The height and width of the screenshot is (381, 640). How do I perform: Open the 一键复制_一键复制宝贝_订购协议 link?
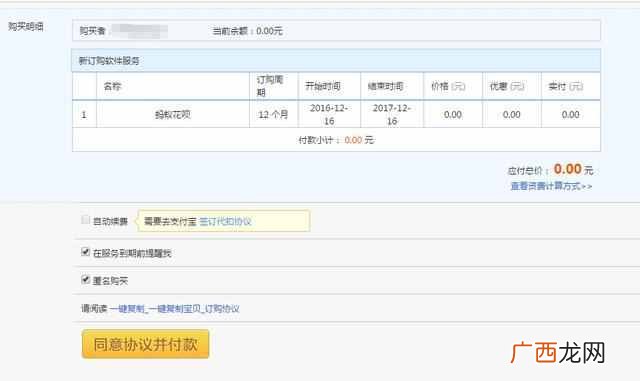click(x=175, y=309)
